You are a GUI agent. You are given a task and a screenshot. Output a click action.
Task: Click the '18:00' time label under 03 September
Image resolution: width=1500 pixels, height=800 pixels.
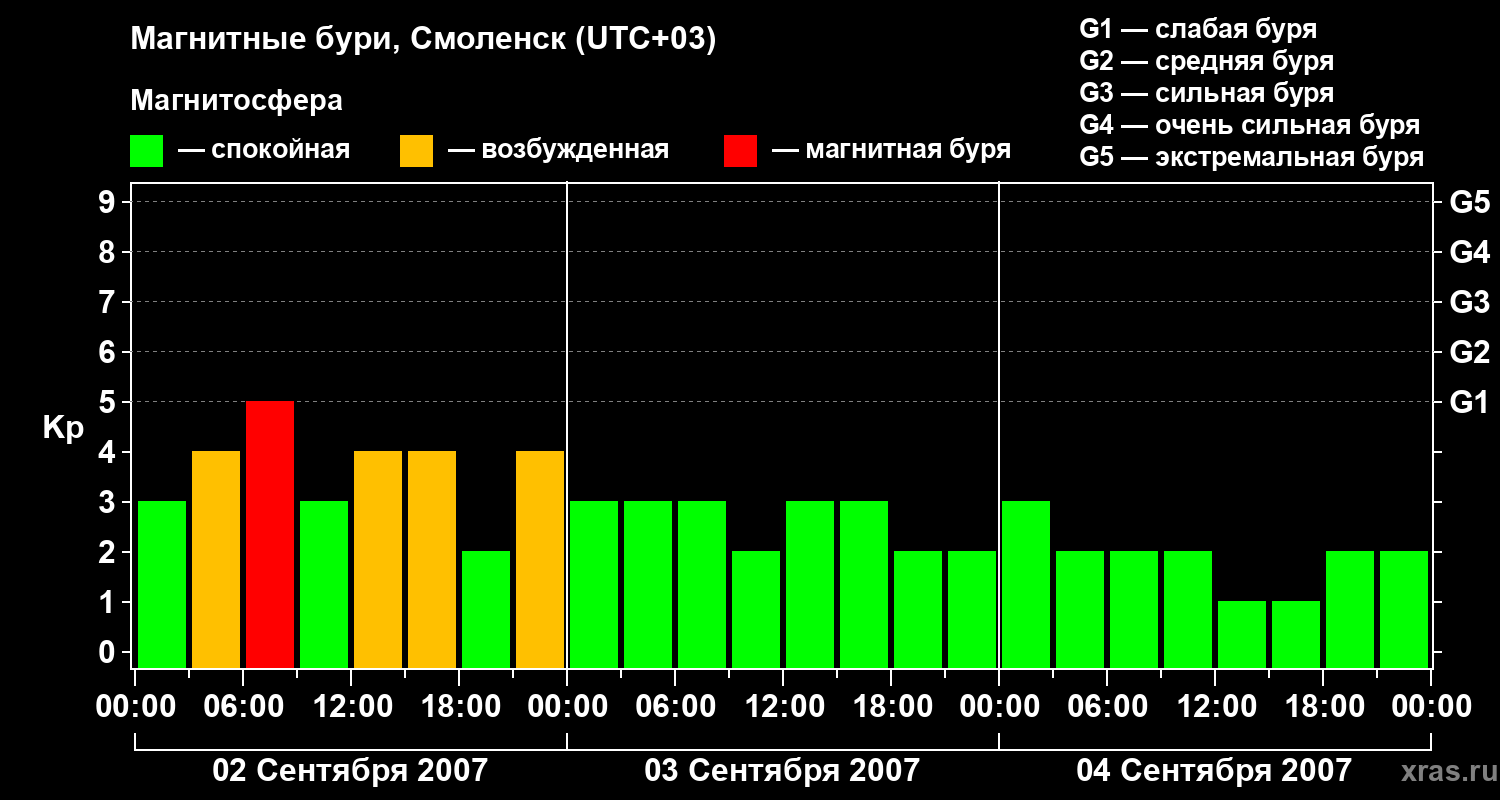pos(891,707)
